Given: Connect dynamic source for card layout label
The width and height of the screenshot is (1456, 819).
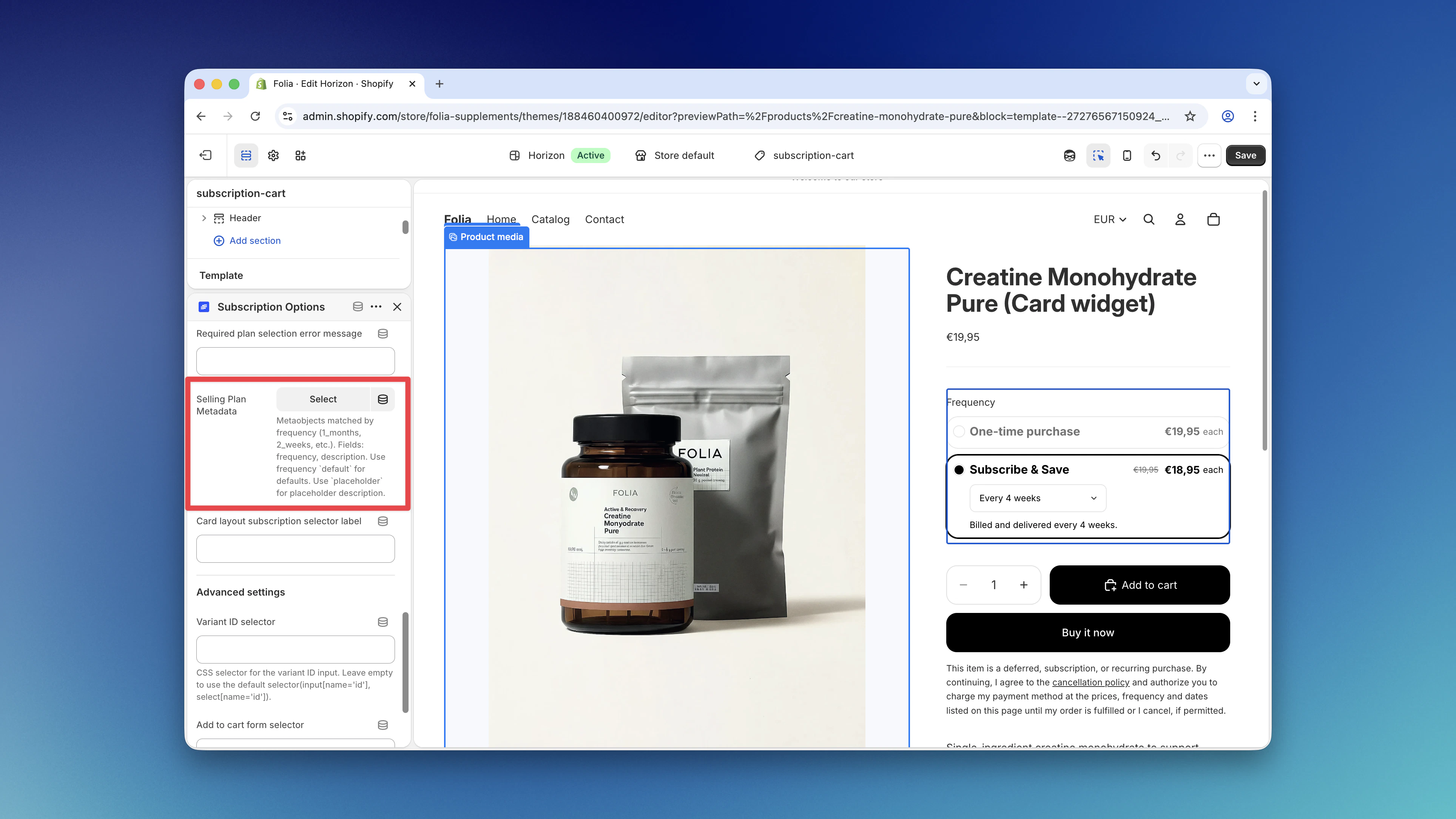Looking at the screenshot, I should click(383, 521).
